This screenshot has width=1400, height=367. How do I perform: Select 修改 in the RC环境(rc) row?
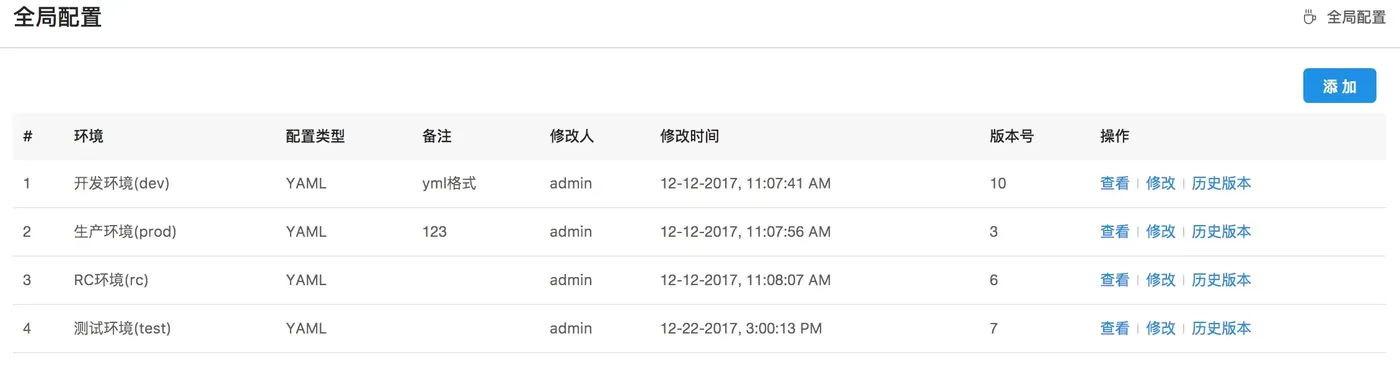click(x=1160, y=280)
